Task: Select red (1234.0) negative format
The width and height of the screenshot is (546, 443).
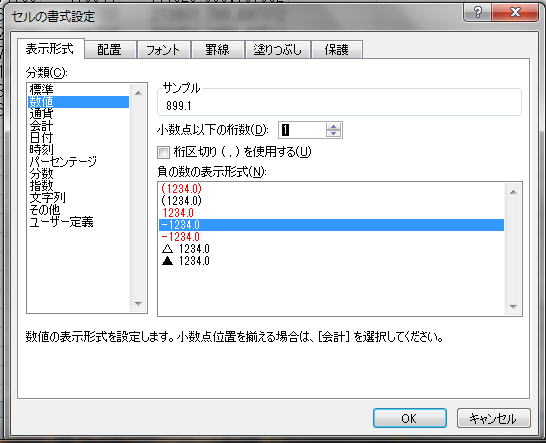Action: 181,188
